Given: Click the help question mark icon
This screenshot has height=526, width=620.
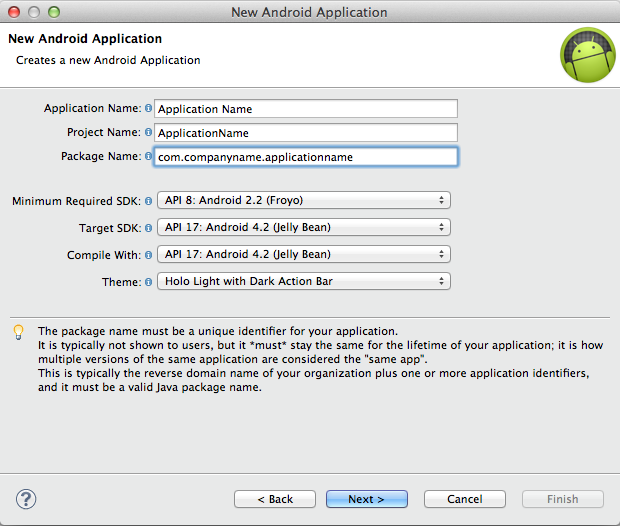Looking at the screenshot, I should tap(27, 499).
